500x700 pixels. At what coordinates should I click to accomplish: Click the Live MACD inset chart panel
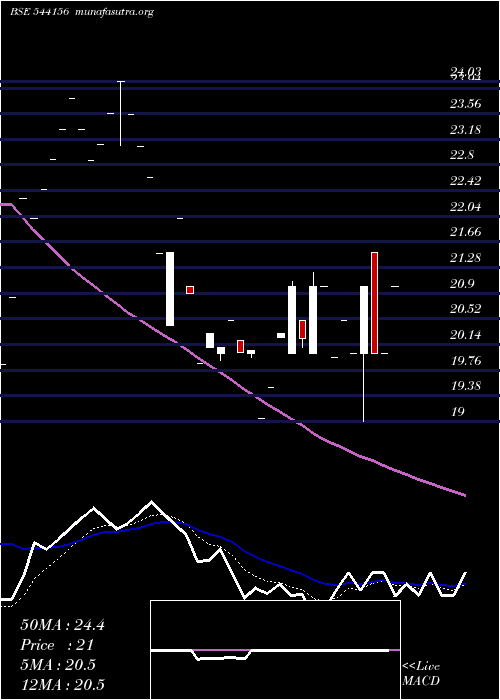point(275,650)
